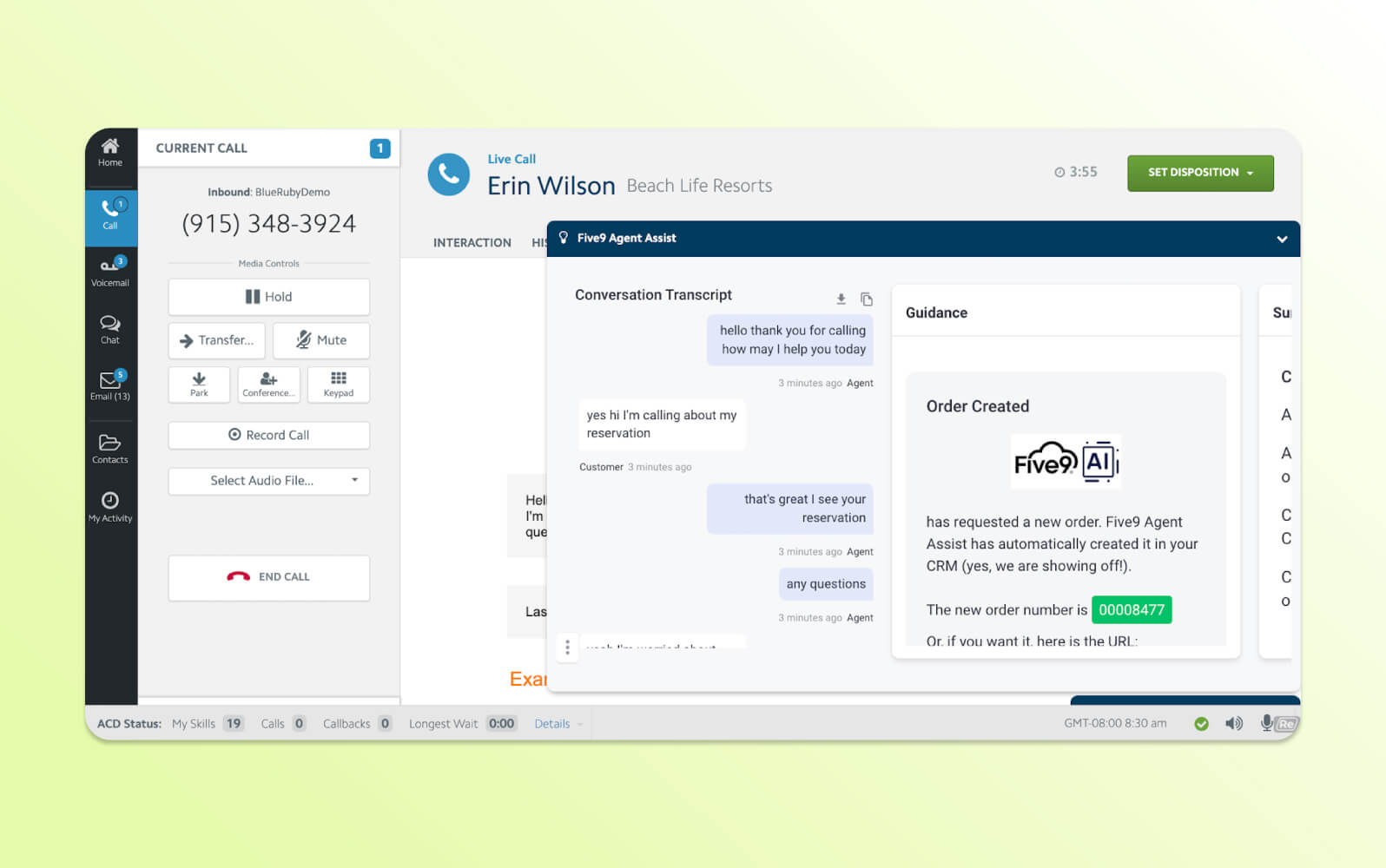Click Longest Wait 0:00 value
1386x868 pixels.
[x=501, y=723]
